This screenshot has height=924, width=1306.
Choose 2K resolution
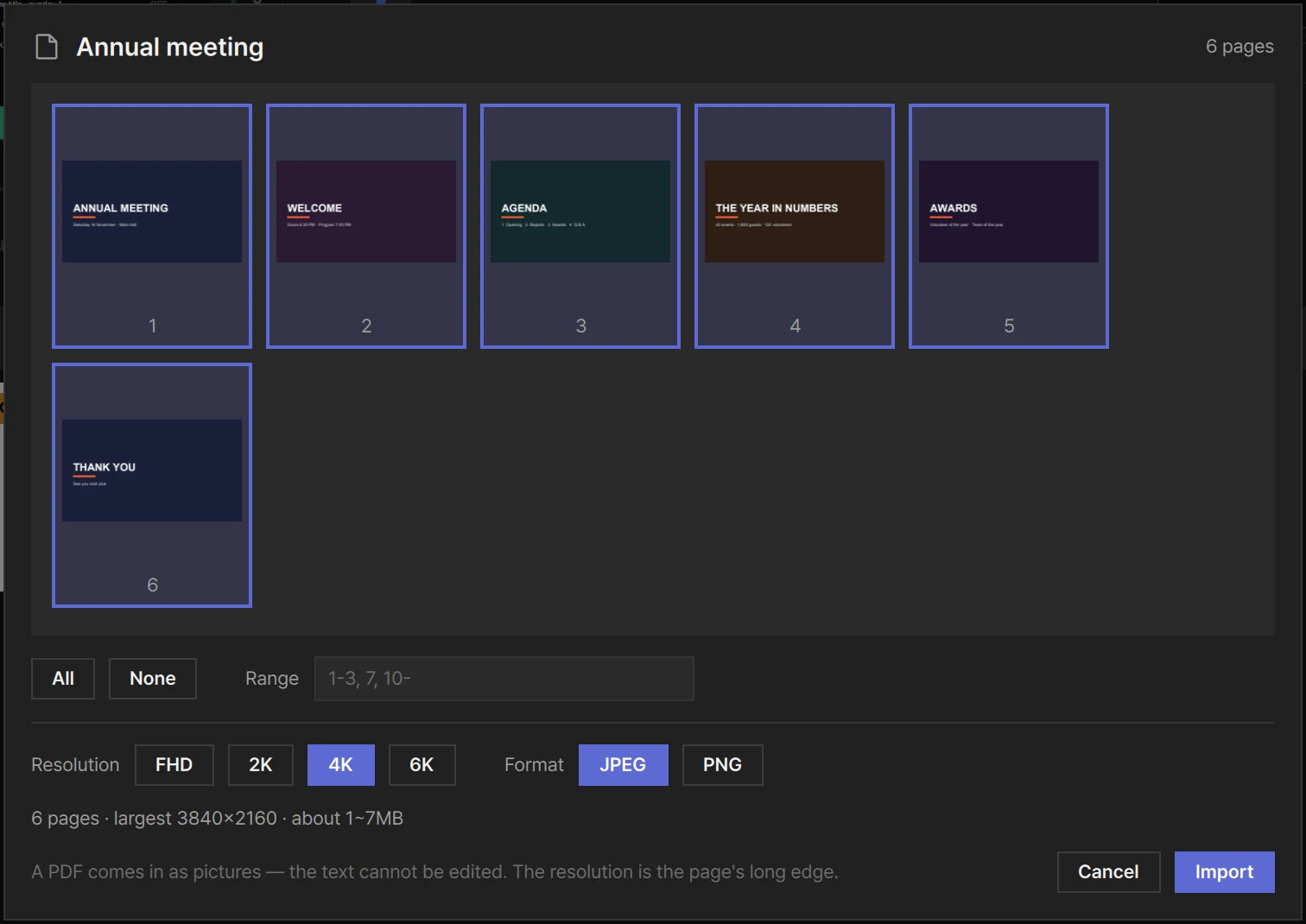click(x=261, y=765)
